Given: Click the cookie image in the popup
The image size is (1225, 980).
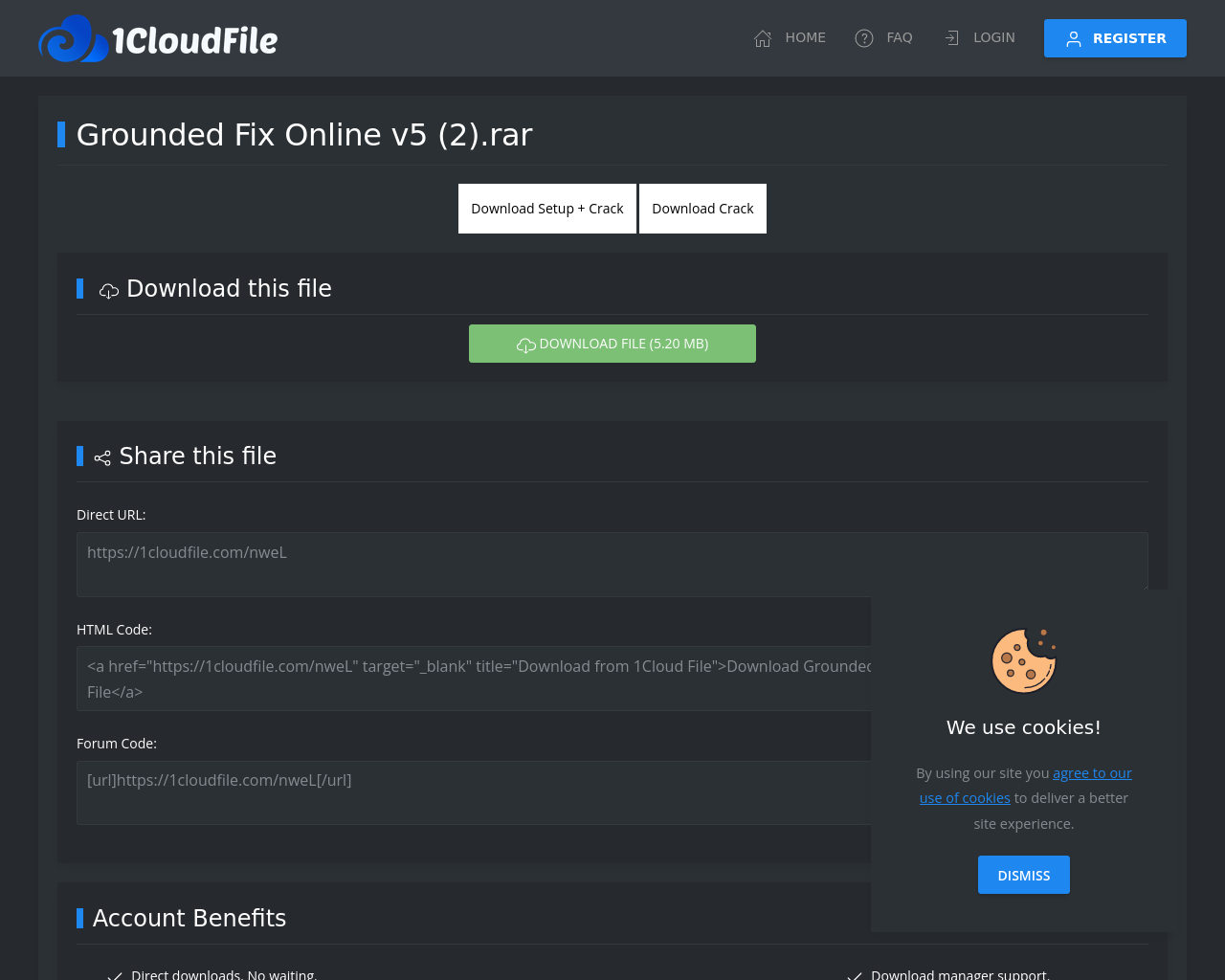Looking at the screenshot, I should 1023,660.
